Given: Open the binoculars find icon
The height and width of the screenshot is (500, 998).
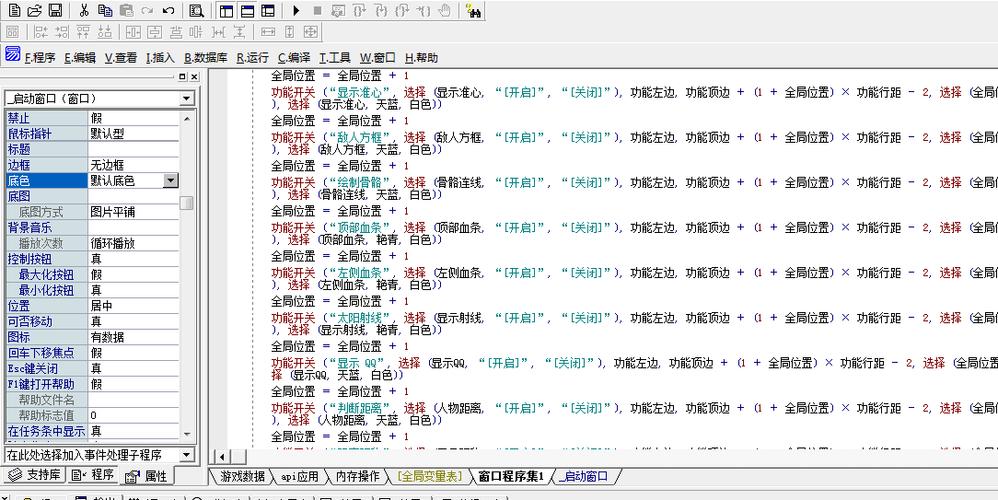Looking at the screenshot, I should [473, 11].
